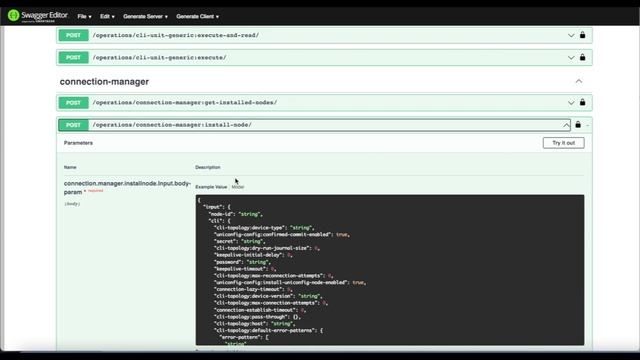The image size is (640, 360).
Task: Click the "password" line in example JSON
Action: click(242, 262)
